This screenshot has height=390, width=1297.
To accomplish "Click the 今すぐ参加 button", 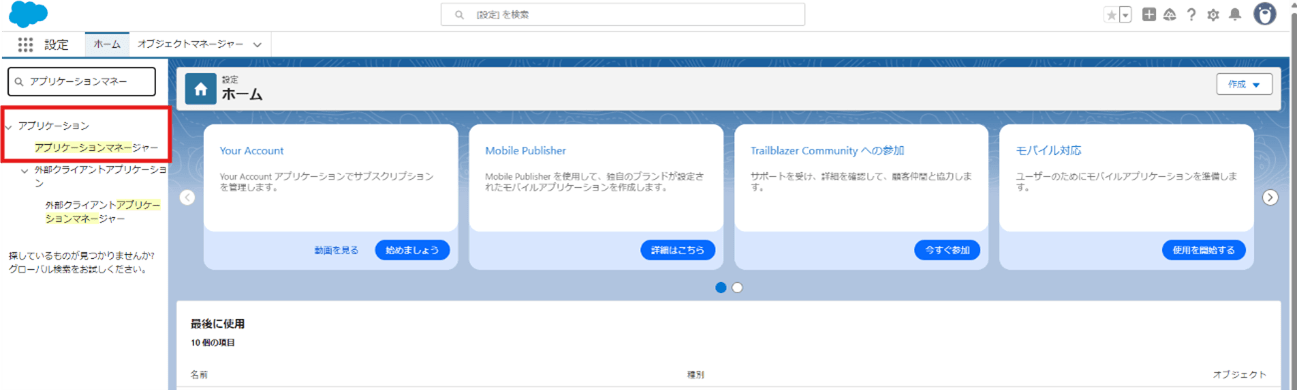I will 947,250.
